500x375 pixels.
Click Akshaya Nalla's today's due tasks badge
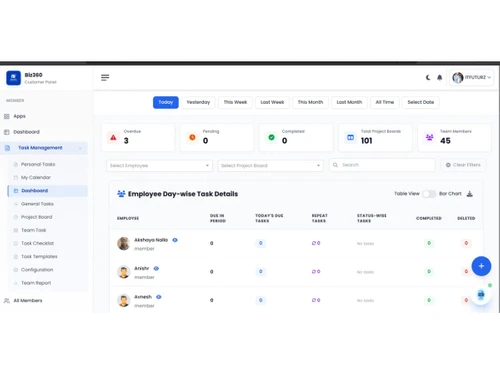tap(261, 243)
